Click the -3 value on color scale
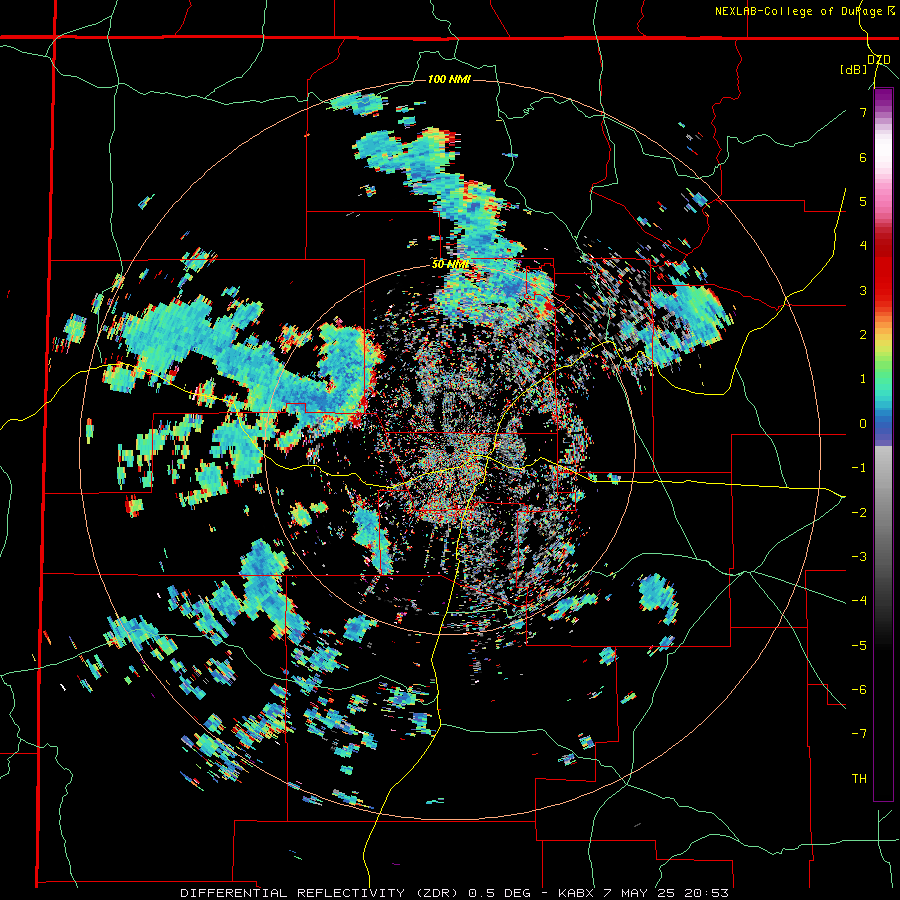The height and width of the screenshot is (900, 900). [859, 556]
